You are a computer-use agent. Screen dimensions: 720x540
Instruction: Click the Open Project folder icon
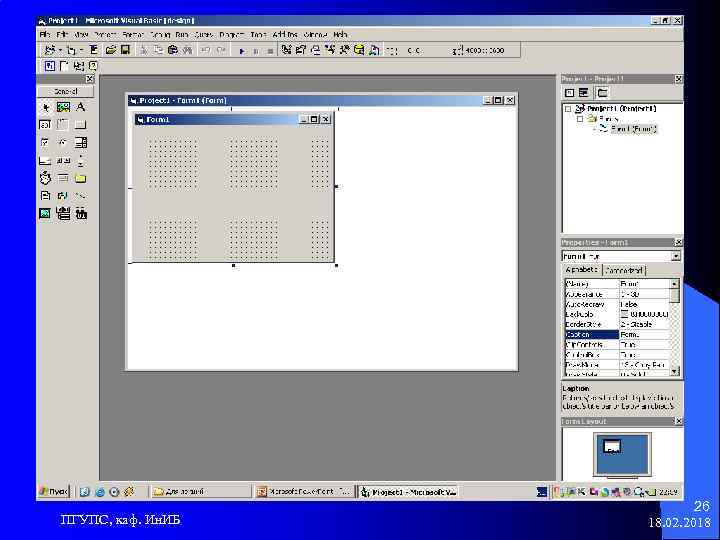pos(111,50)
